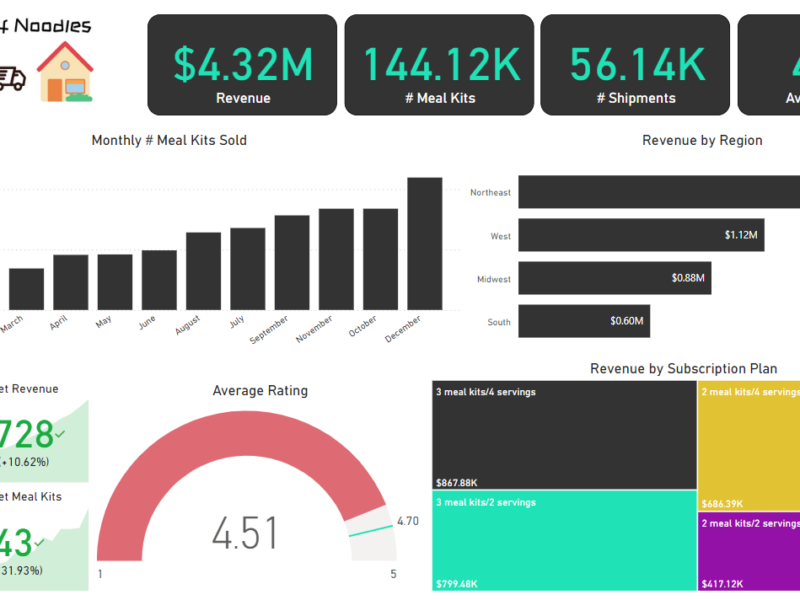Click the December bar in monthly chart
Screen dimensions: 800x600
pyautogui.click(x=424, y=243)
